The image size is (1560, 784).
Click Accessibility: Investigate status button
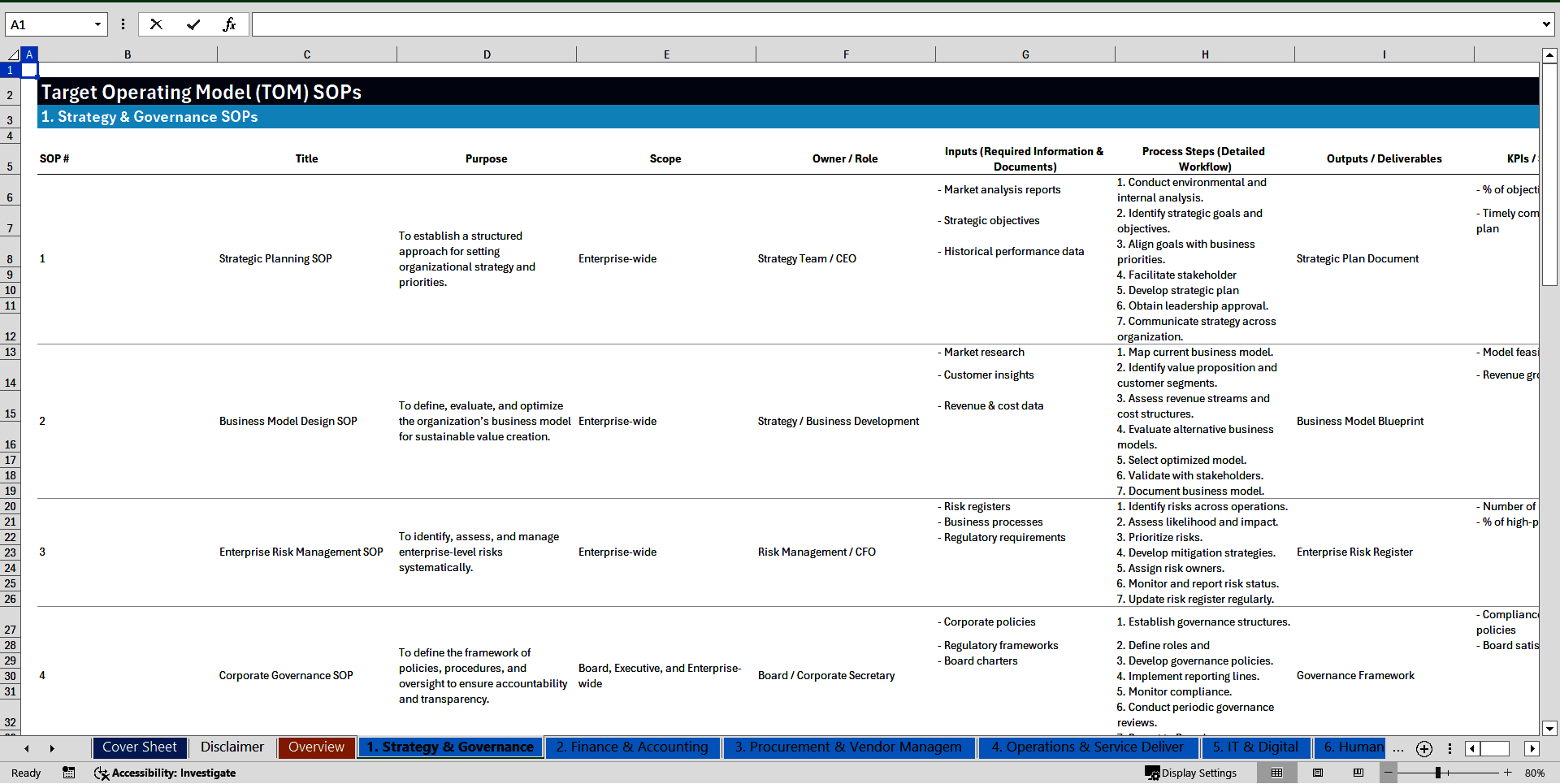pyautogui.click(x=165, y=773)
